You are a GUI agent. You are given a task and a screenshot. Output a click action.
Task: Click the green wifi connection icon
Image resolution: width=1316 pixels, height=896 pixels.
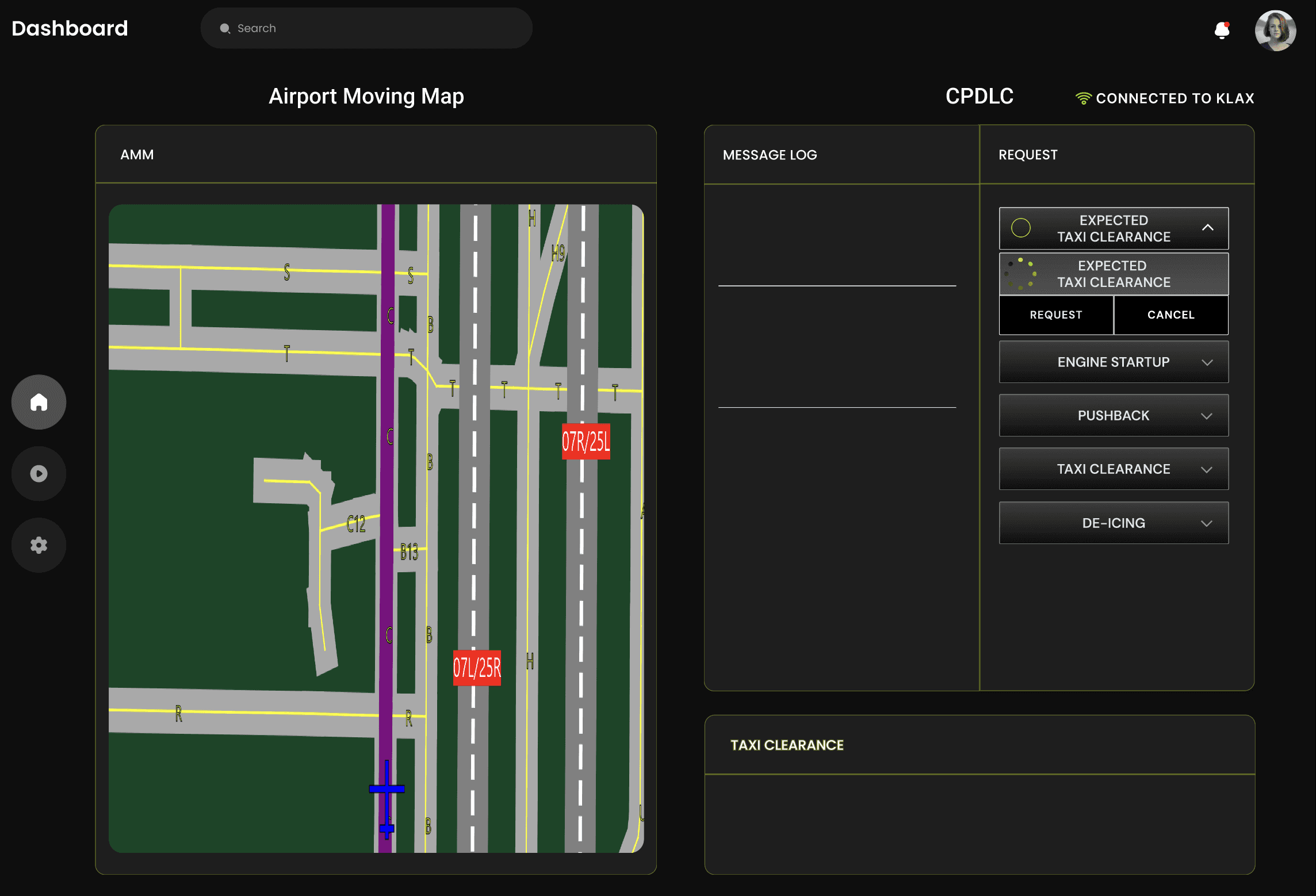[1083, 98]
